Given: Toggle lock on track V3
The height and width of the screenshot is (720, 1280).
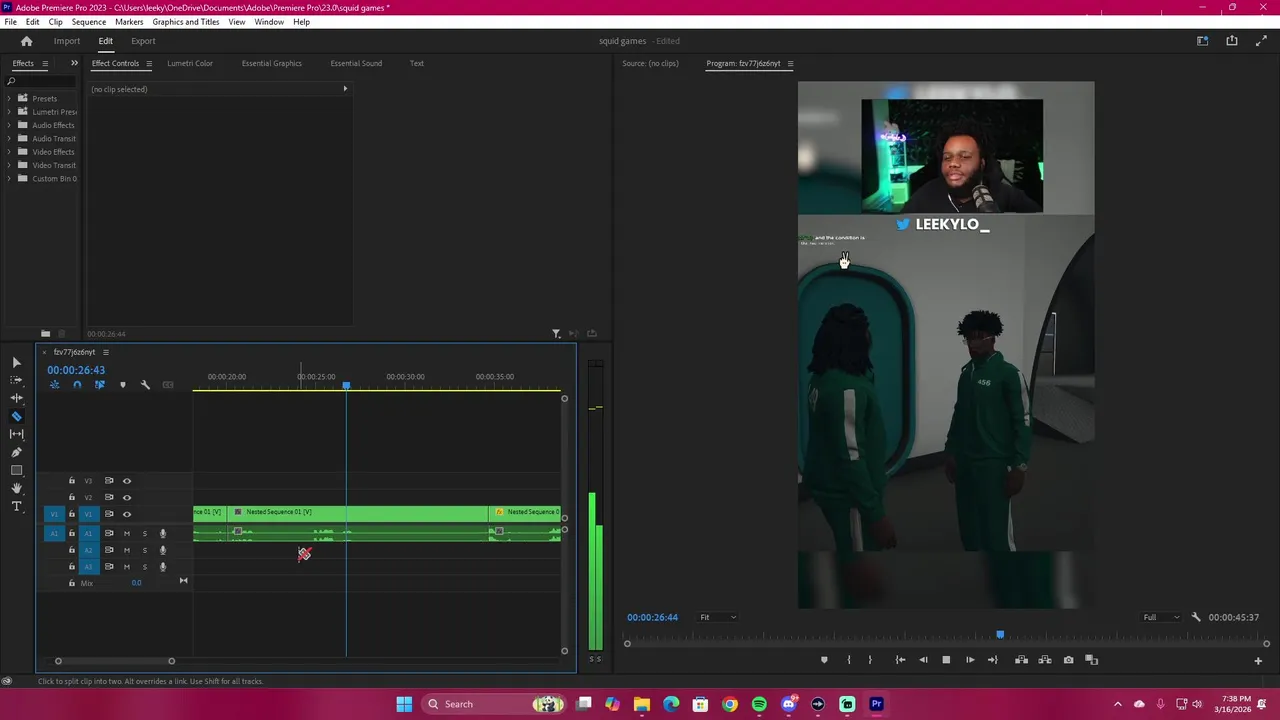Looking at the screenshot, I should [71, 481].
